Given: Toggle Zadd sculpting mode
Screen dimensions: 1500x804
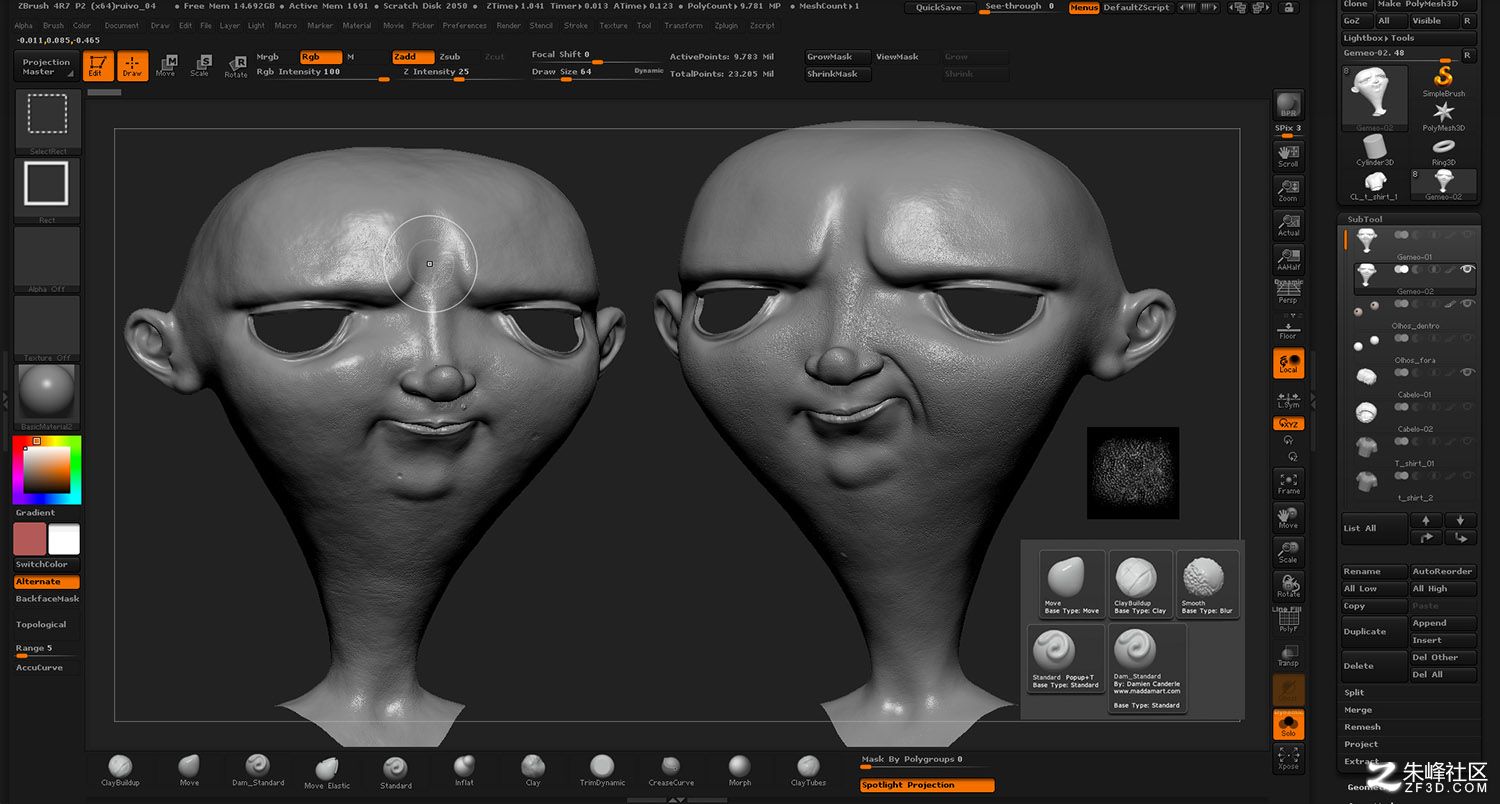Looking at the screenshot, I should click(x=413, y=57).
